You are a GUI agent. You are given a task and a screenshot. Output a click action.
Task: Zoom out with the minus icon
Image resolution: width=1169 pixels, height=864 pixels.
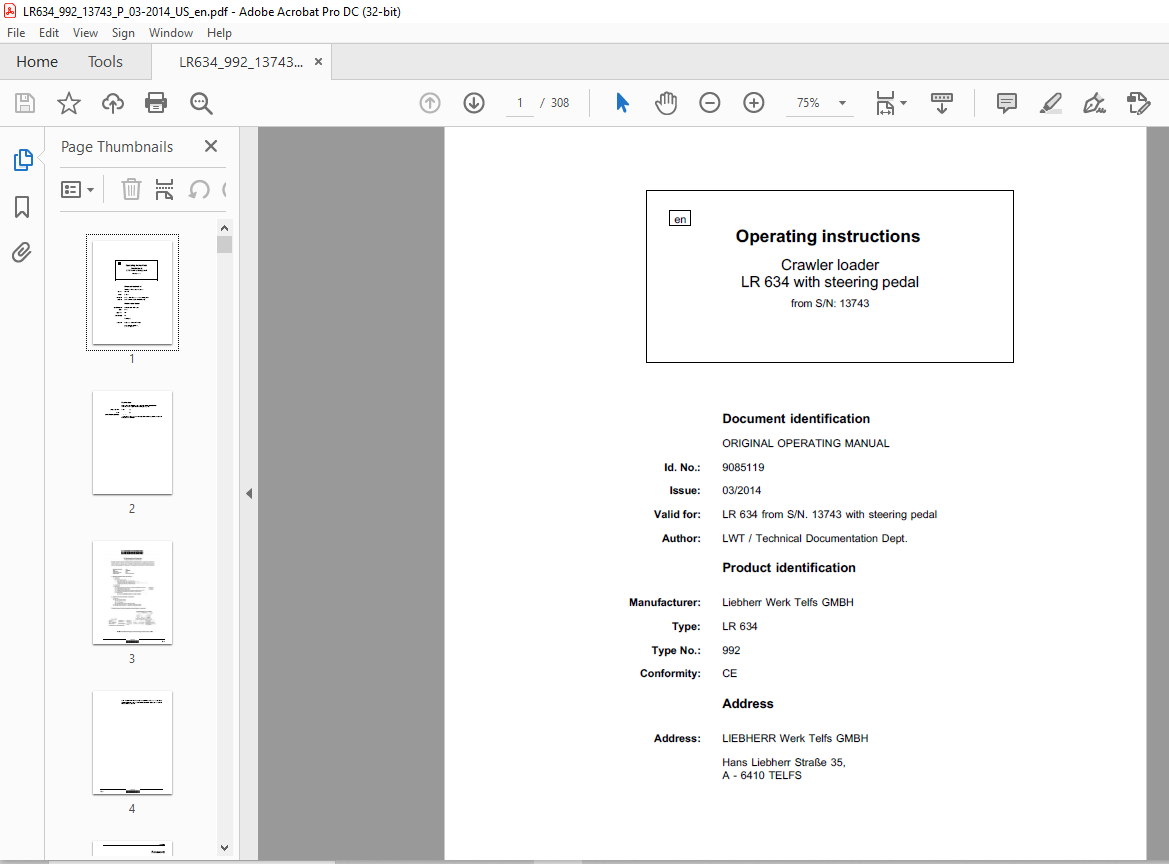click(710, 103)
